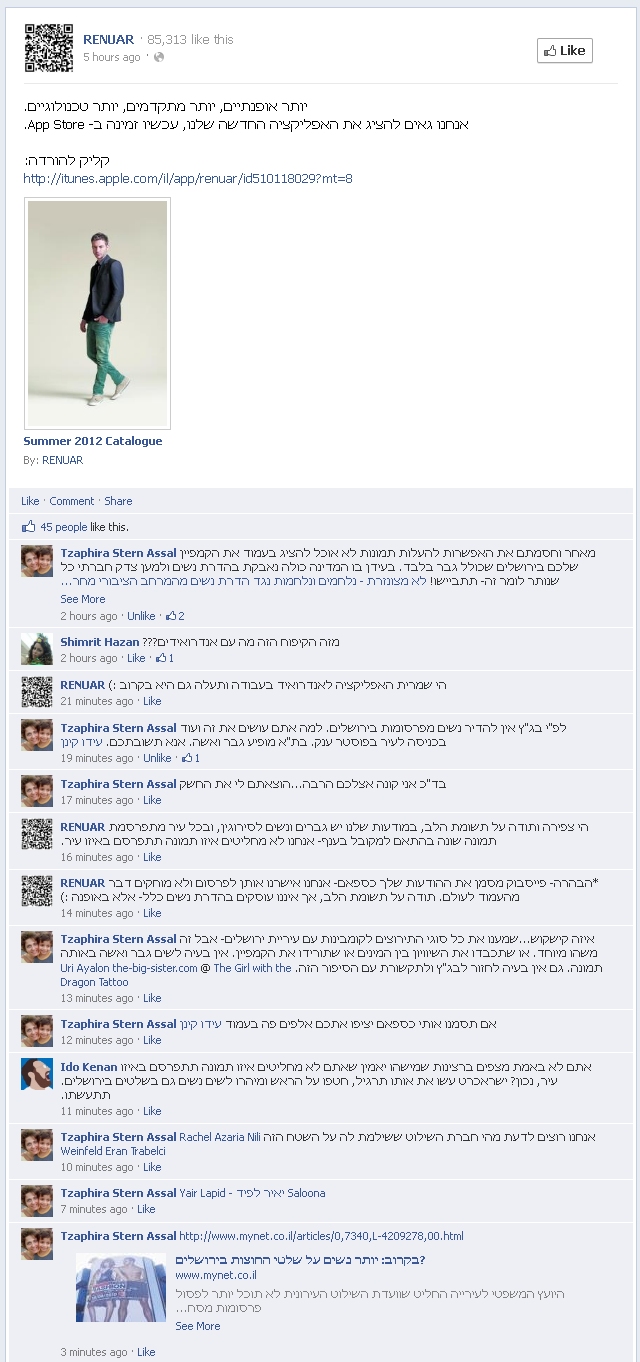Open the Summer 2012 Catalogue album link
Viewport: 640px width, 1362px height.
pyautogui.click(x=92, y=441)
